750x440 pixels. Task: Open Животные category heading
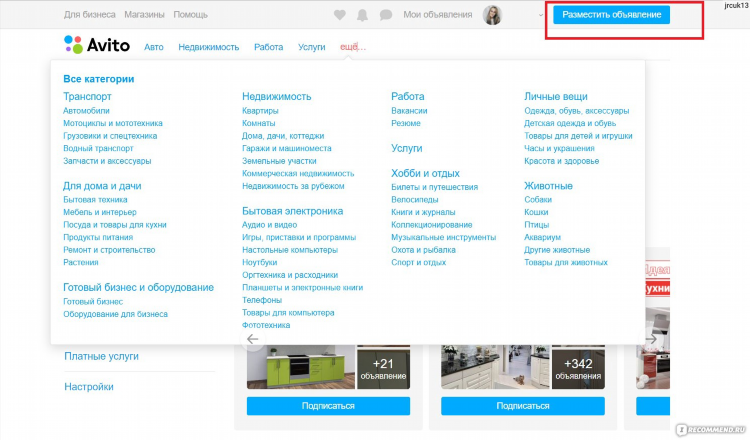click(548, 186)
